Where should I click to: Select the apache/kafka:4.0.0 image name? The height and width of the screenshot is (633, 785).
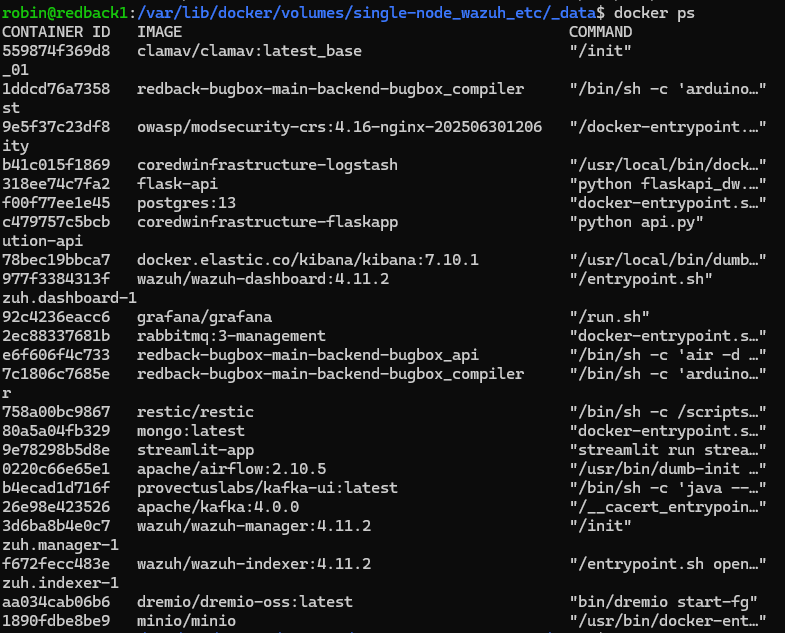pyautogui.click(x=218, y=508)
